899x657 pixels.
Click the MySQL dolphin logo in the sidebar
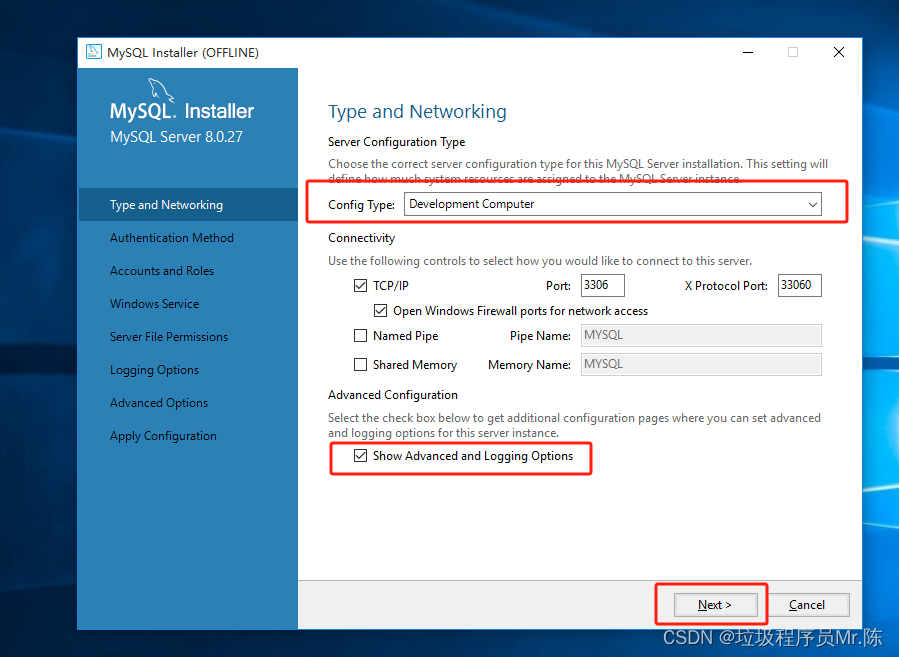coord(161,91)
